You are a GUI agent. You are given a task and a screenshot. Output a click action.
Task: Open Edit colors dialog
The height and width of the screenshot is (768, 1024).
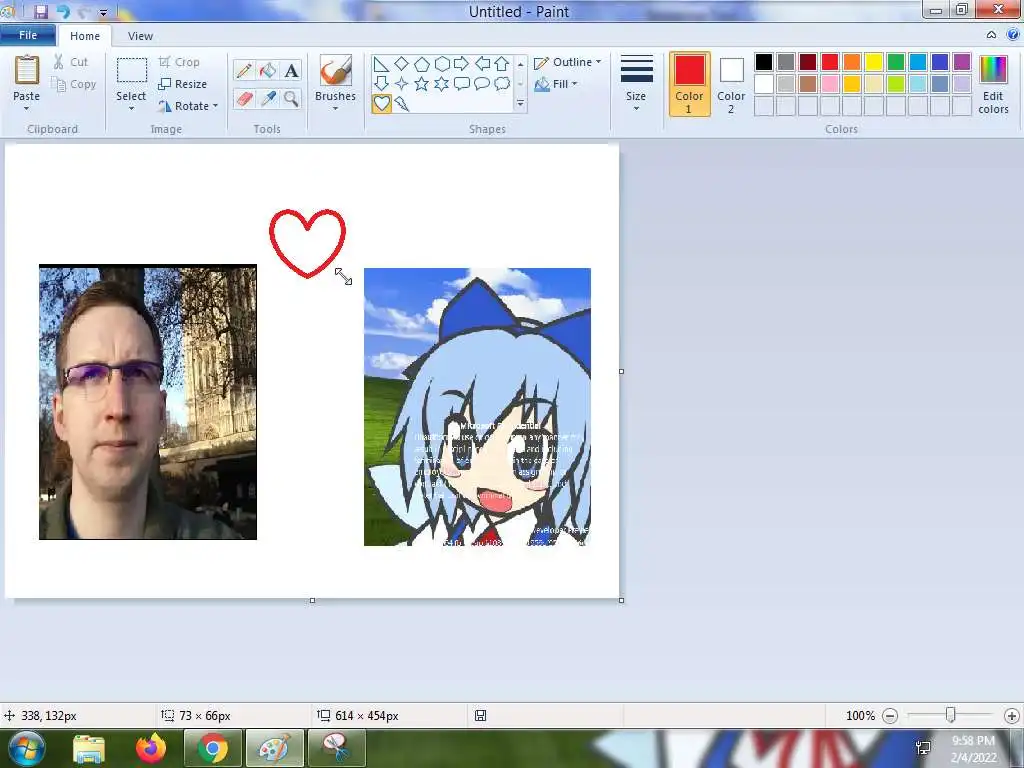[x=993, y=84]
